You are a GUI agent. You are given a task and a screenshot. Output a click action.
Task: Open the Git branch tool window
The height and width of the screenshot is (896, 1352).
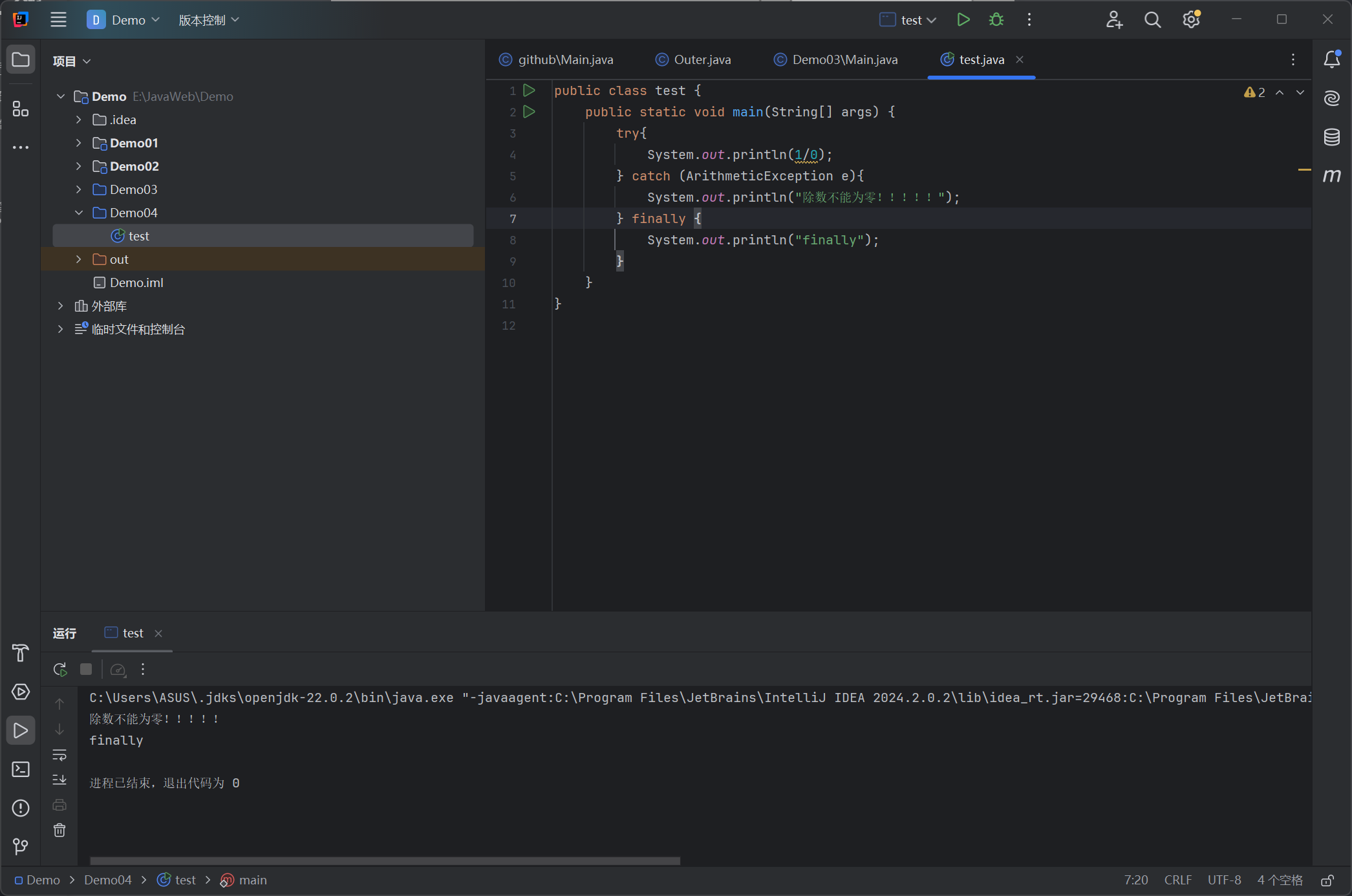[21, 846]
